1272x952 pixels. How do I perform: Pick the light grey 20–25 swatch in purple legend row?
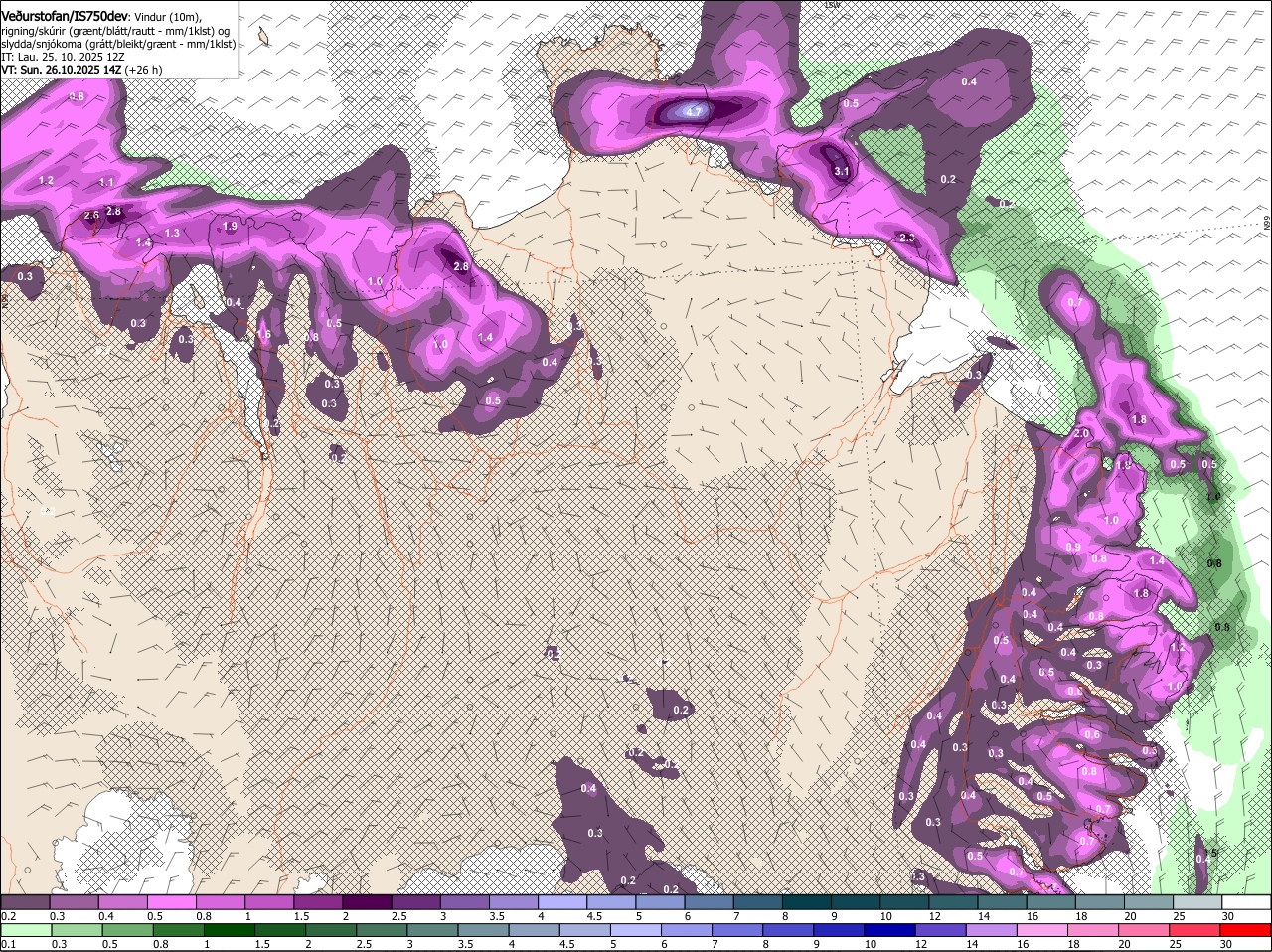(x=1149, y=901)
